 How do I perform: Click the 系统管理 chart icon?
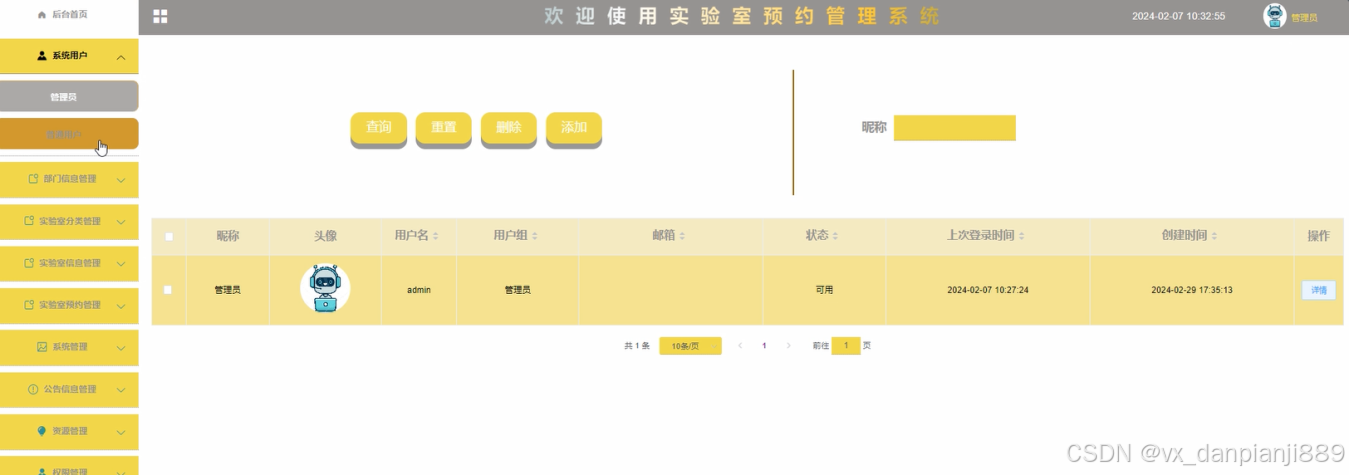pos(42,347)
